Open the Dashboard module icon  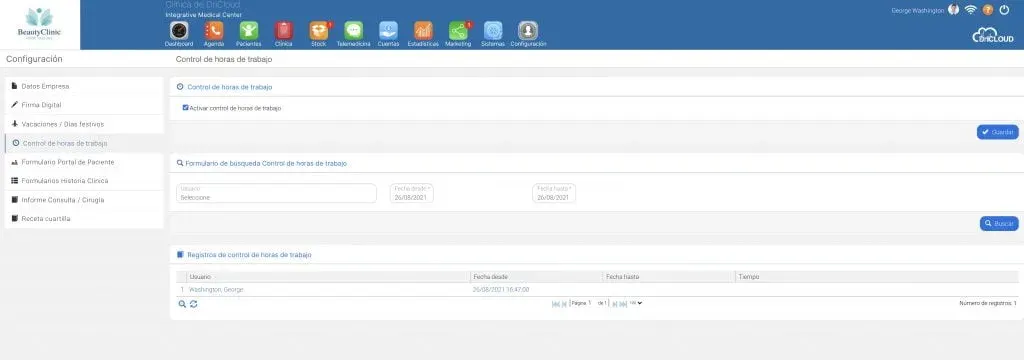[x=179, y=31]
